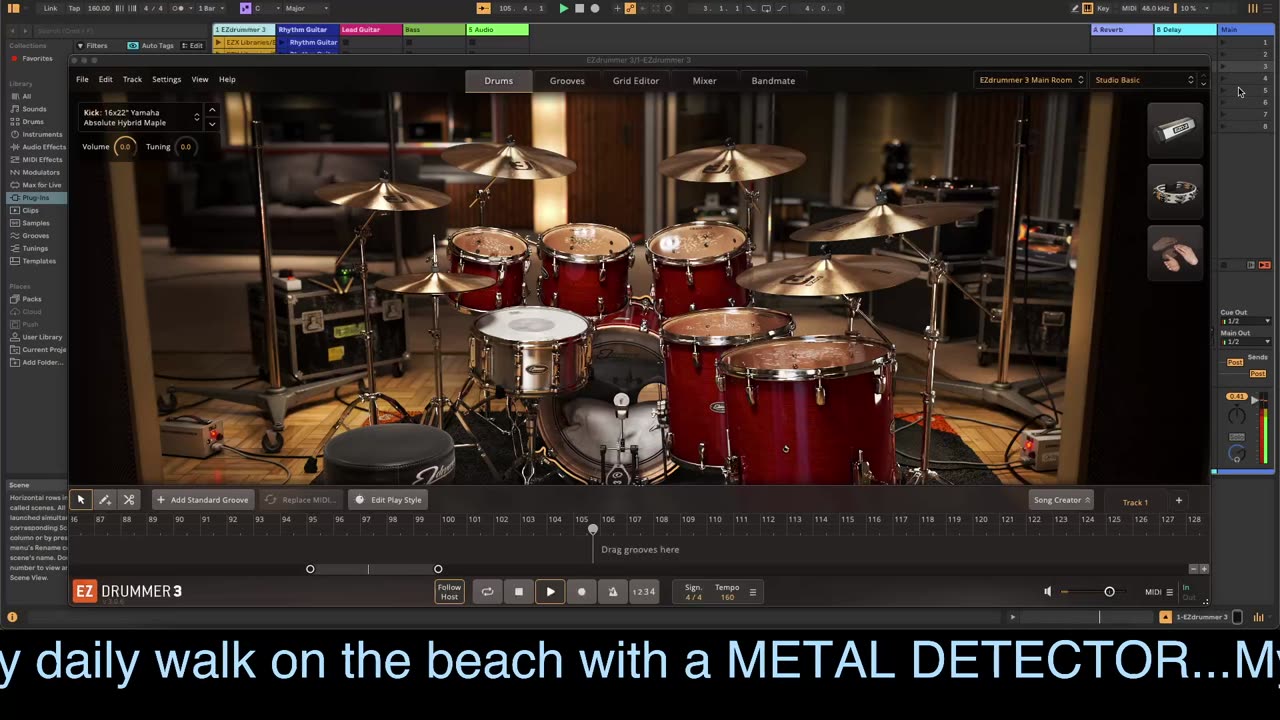Click the Ableton Record button
Image resolution: width=1280 pixels, height=720 pixels.
click(x=595, y=8)
